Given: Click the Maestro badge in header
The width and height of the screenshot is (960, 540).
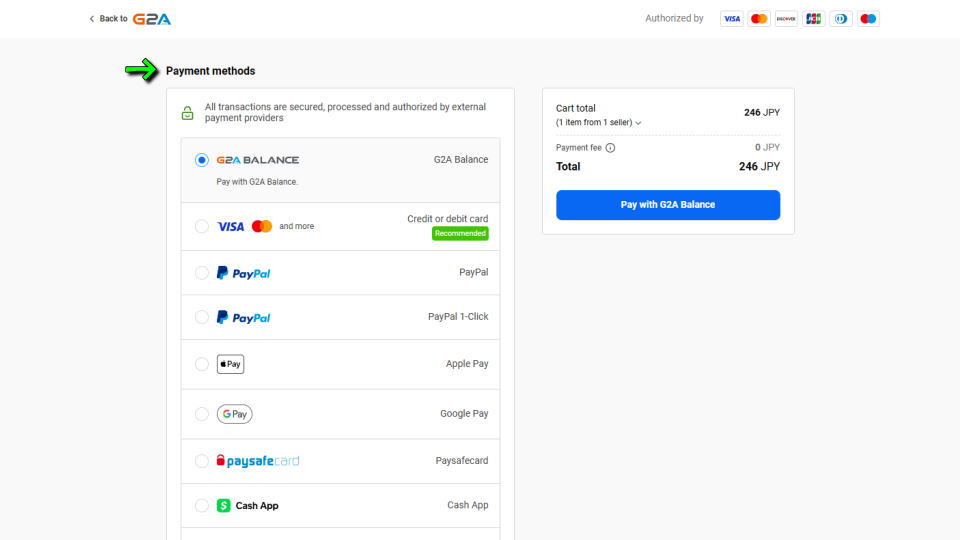Looking at the screenshot, I should click(868, 19).
